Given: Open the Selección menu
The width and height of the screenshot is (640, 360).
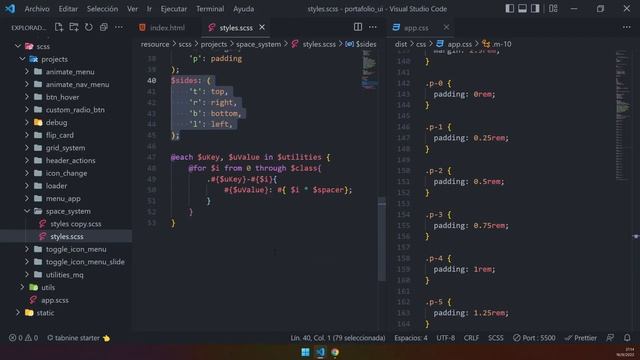Looking at the screenshot, I should [102, 9].
